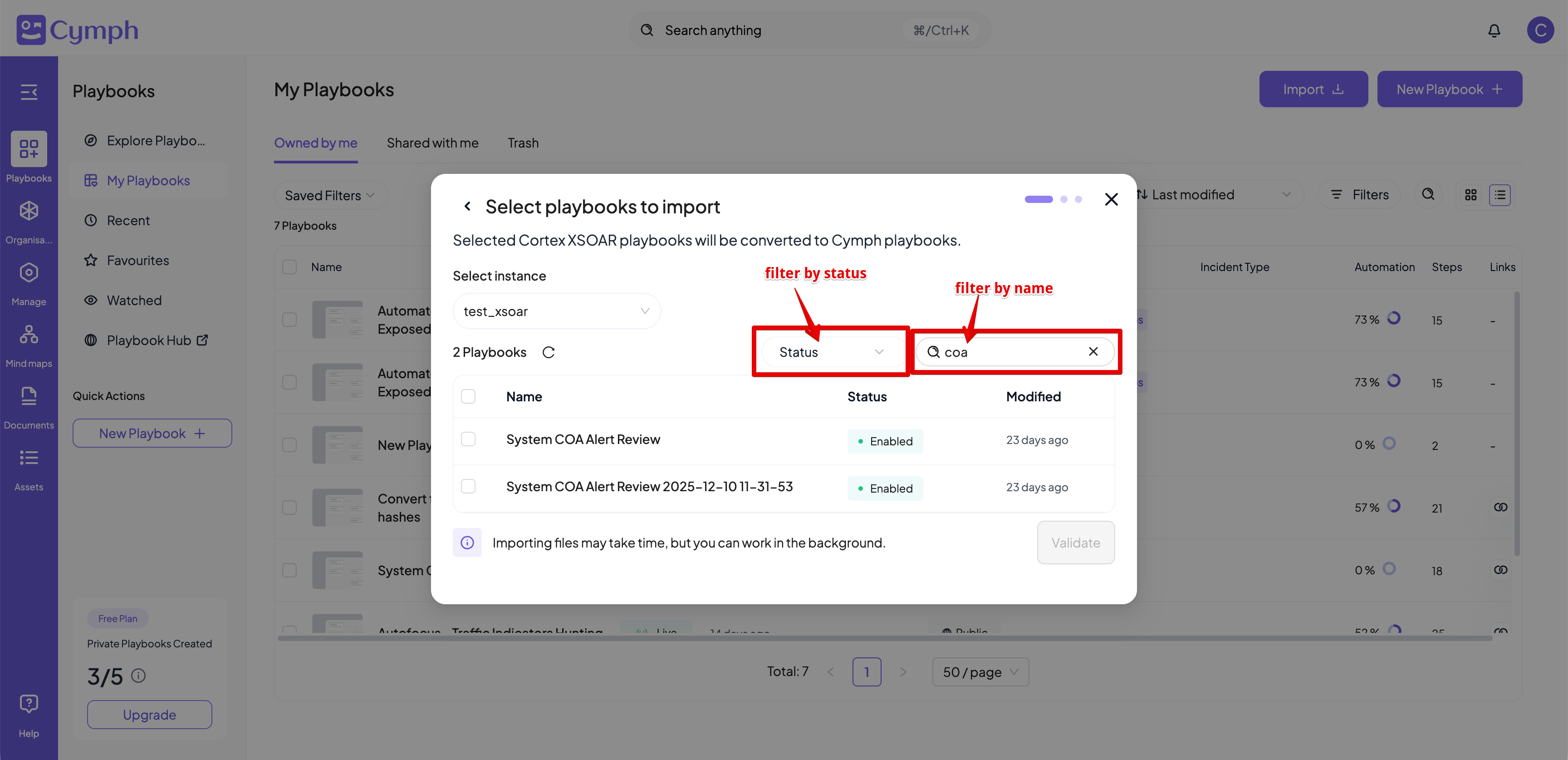The height and width of the screenshot is (760, 1568).
Task: Switch to grid view for playbooks
Action: [1471, 194]
